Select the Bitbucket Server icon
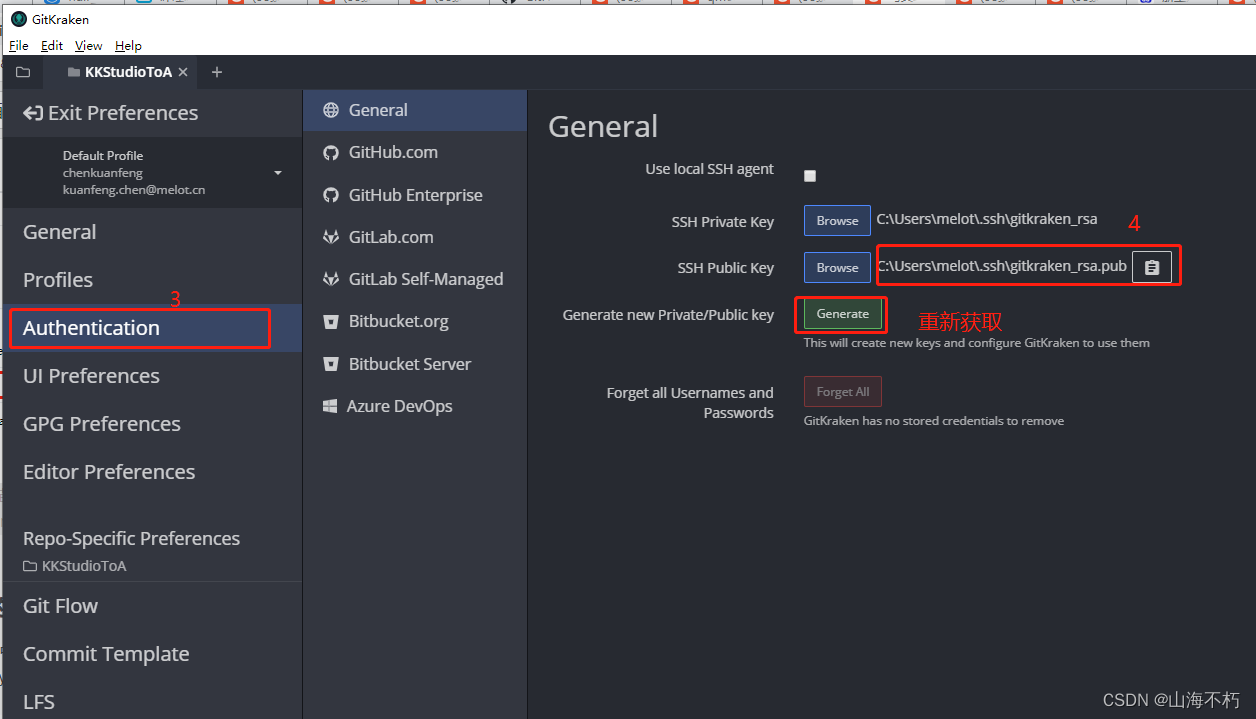 tap(331, 364)
